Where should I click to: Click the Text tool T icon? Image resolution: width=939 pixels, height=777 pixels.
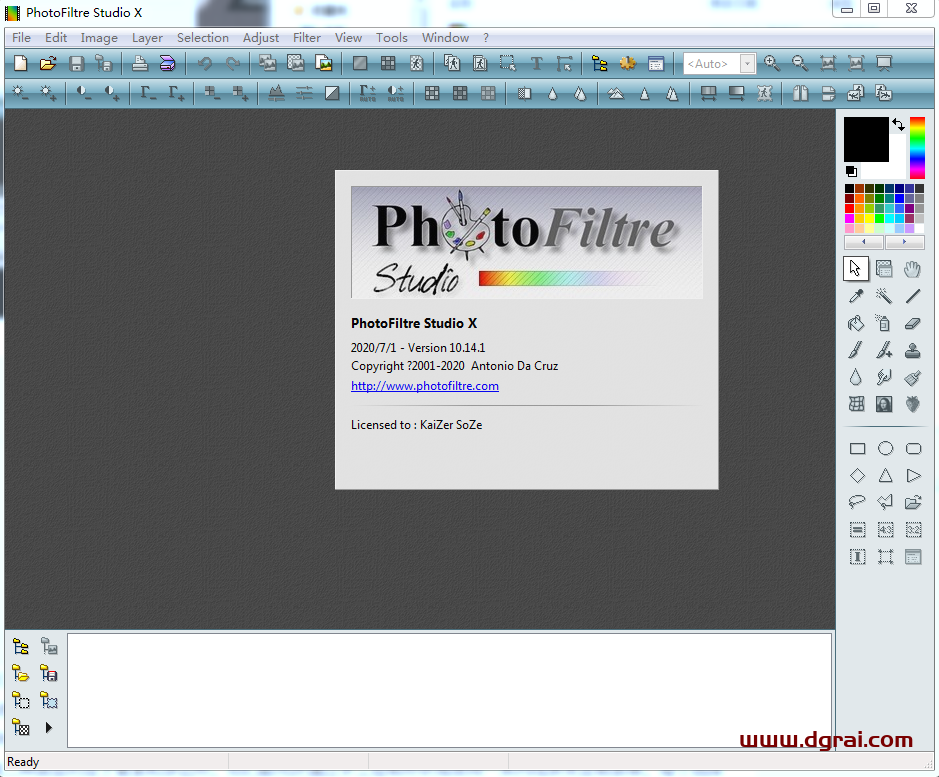click(537, 64)
